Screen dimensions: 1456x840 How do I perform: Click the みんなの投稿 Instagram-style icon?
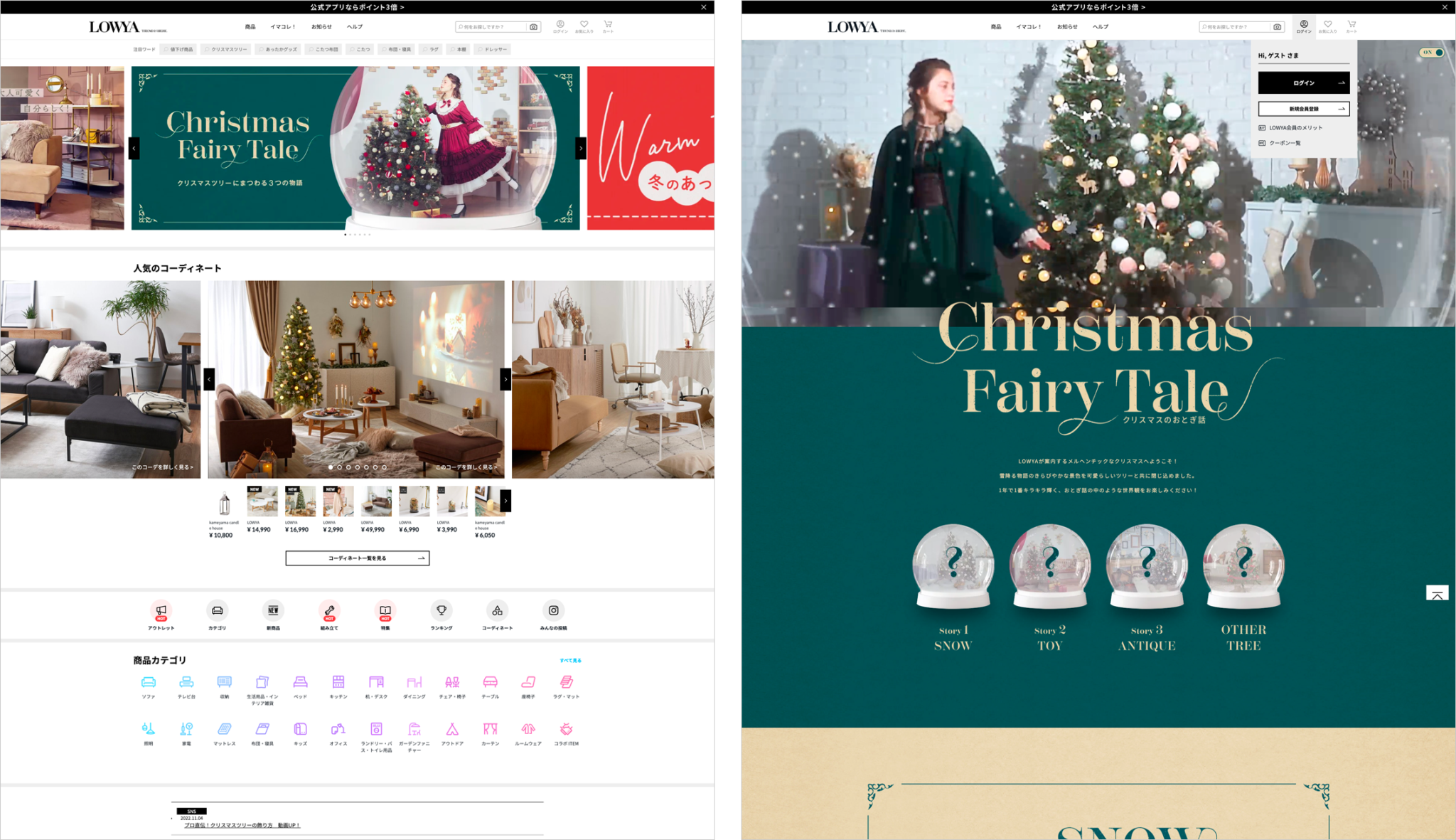point(554,611)
